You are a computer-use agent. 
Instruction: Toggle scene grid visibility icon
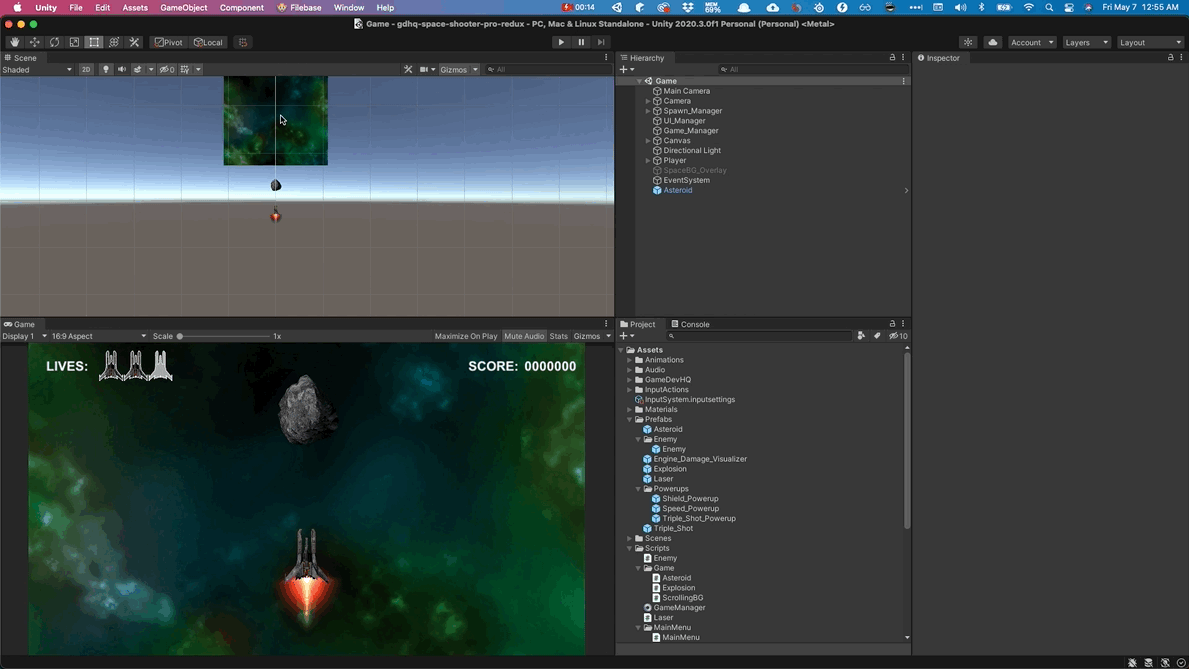(x=184, y=69)
